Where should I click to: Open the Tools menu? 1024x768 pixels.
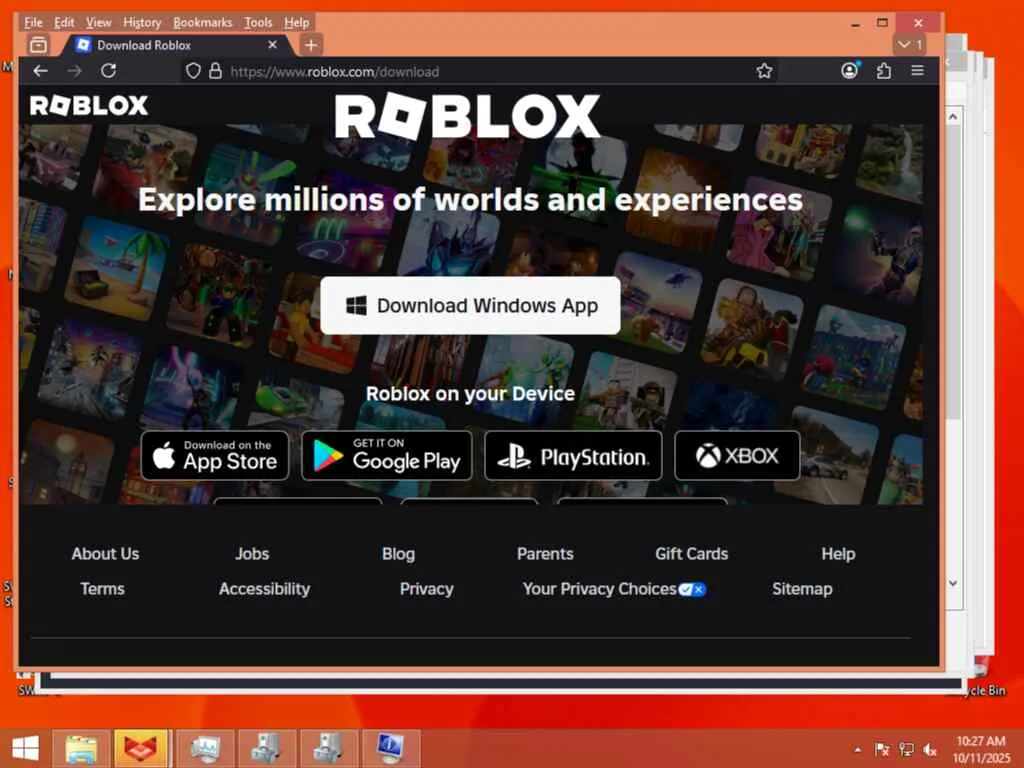pyautogui.click(x=258, y=22)
